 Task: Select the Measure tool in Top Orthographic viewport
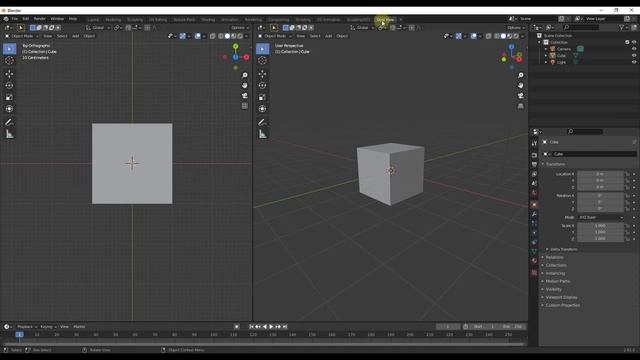(x=9, y=134)
